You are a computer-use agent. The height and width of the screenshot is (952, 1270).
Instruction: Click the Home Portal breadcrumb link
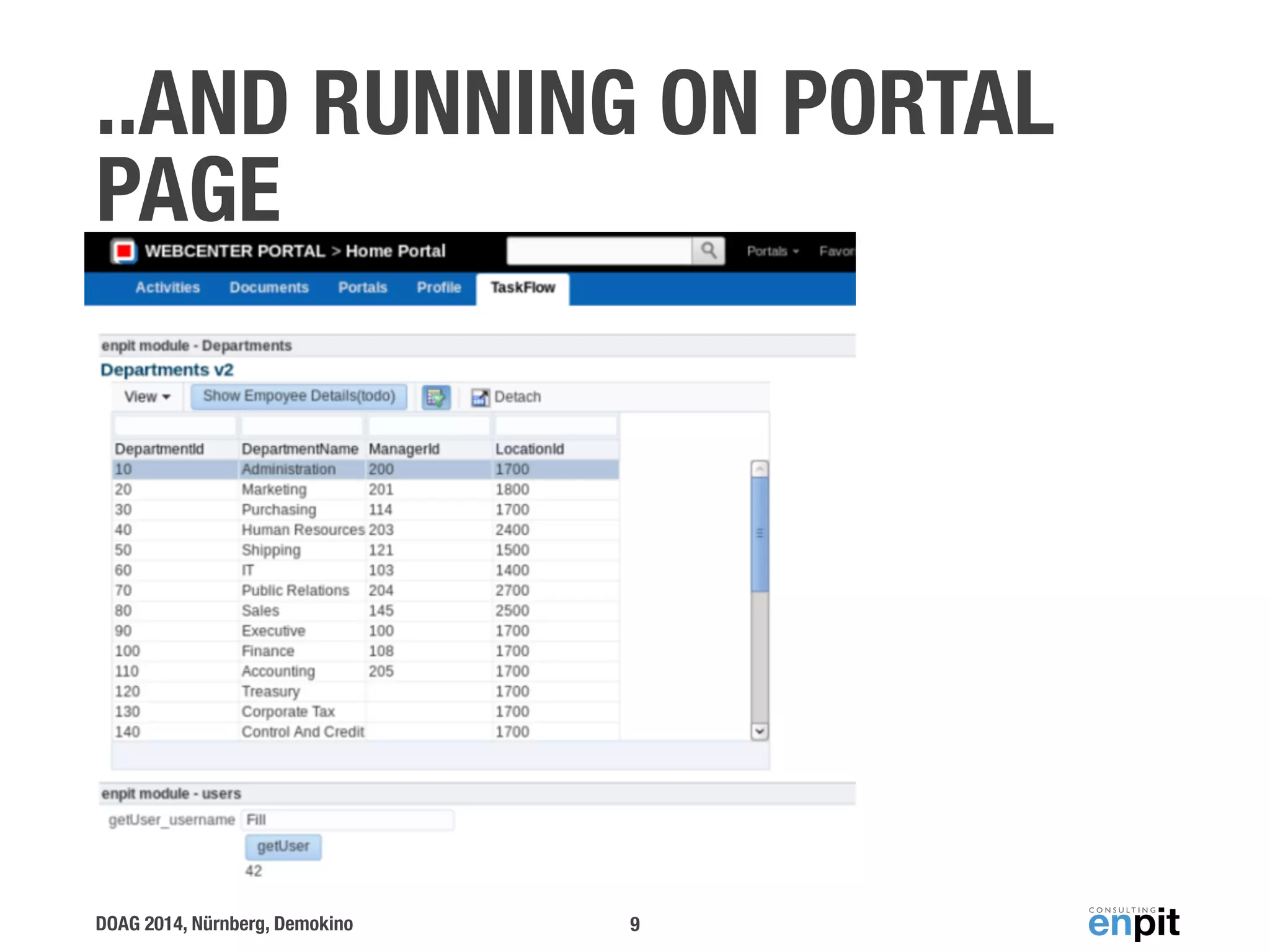(x=396, y=251)
